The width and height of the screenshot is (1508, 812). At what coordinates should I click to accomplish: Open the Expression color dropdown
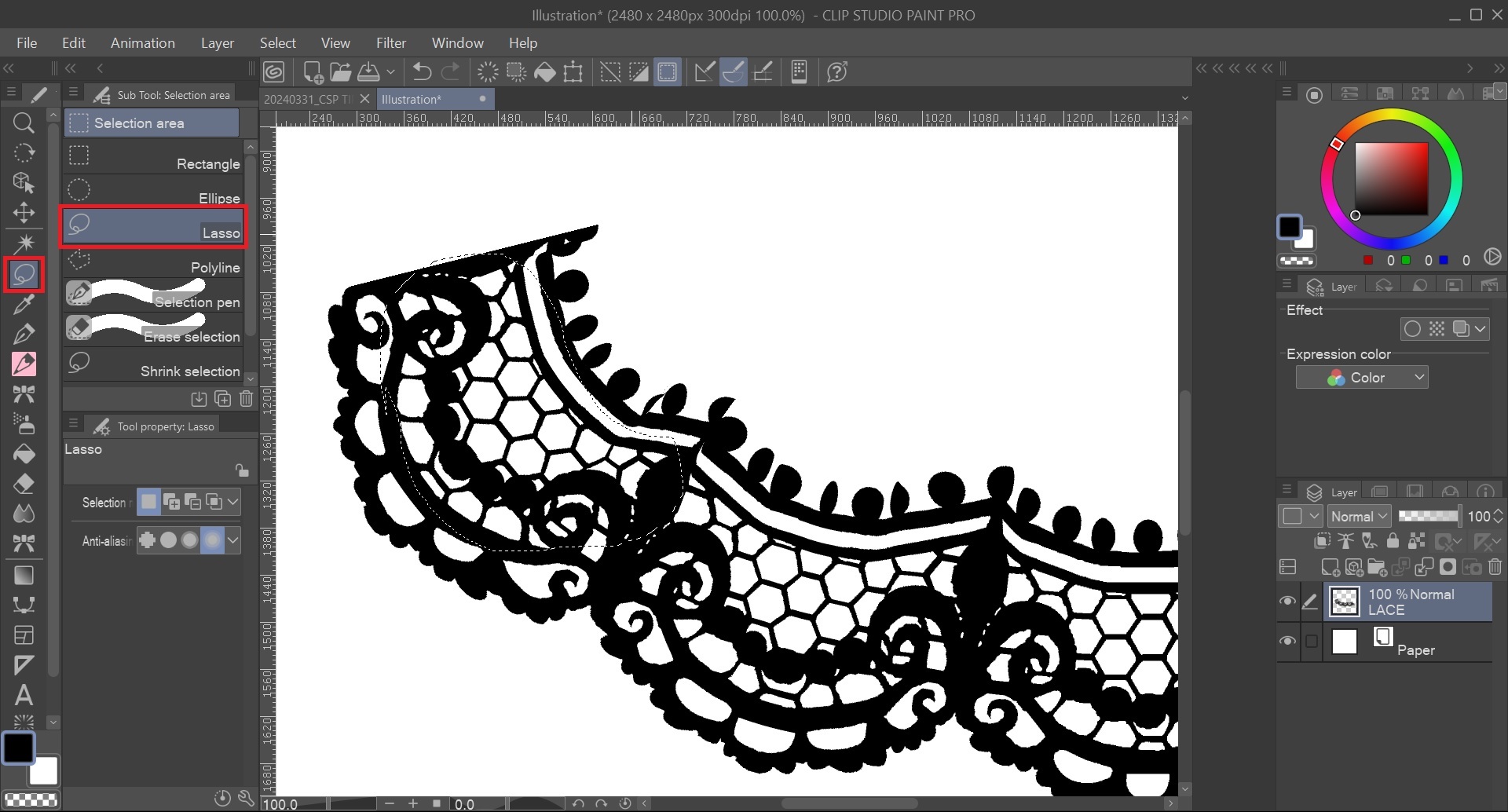[x=1362, y=378]
